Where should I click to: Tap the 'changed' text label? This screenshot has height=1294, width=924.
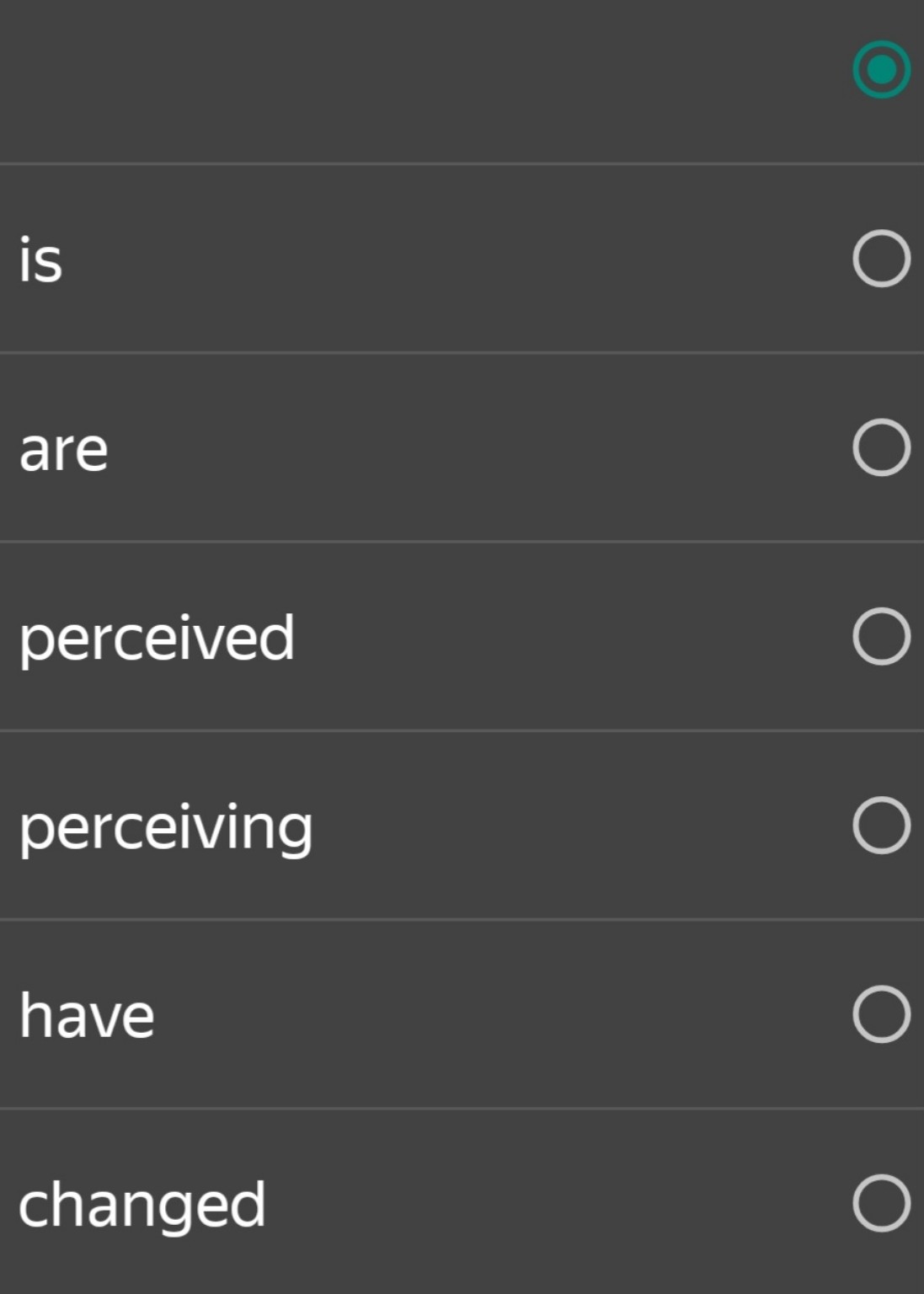pos(142,1206)
